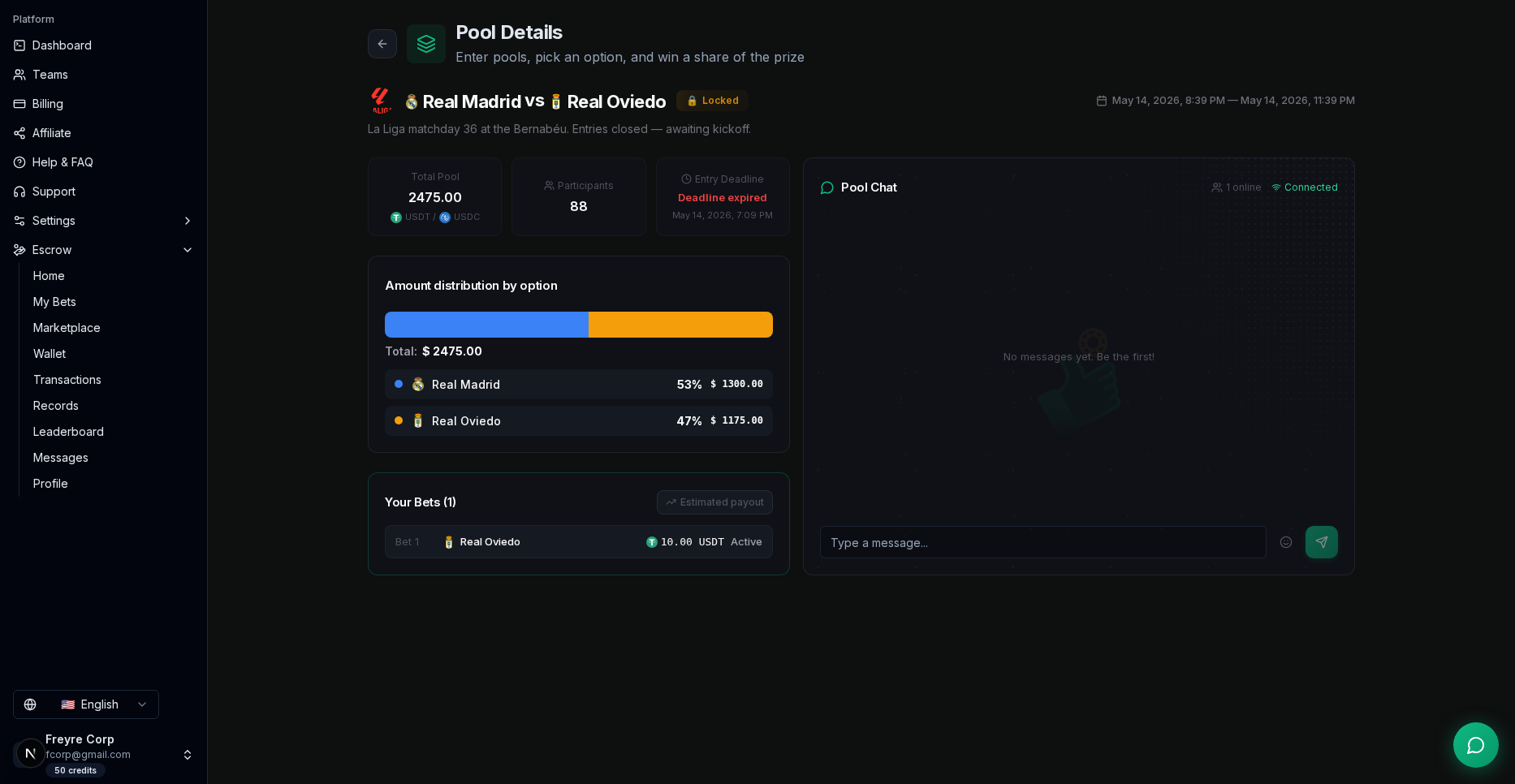
Task: Go to Wallet
Action: [50, 354]
